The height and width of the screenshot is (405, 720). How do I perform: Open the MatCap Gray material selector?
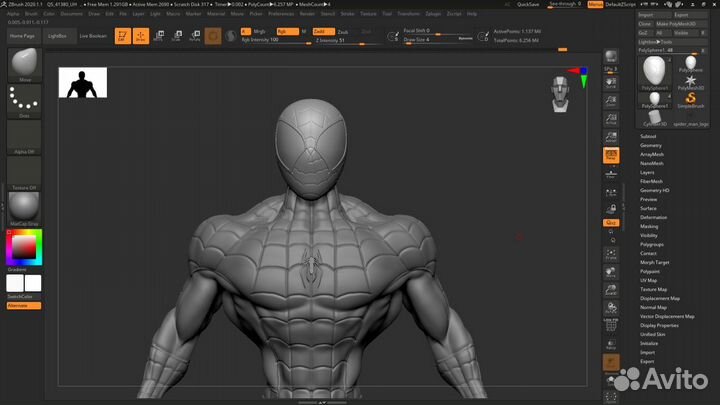[24, 209]
